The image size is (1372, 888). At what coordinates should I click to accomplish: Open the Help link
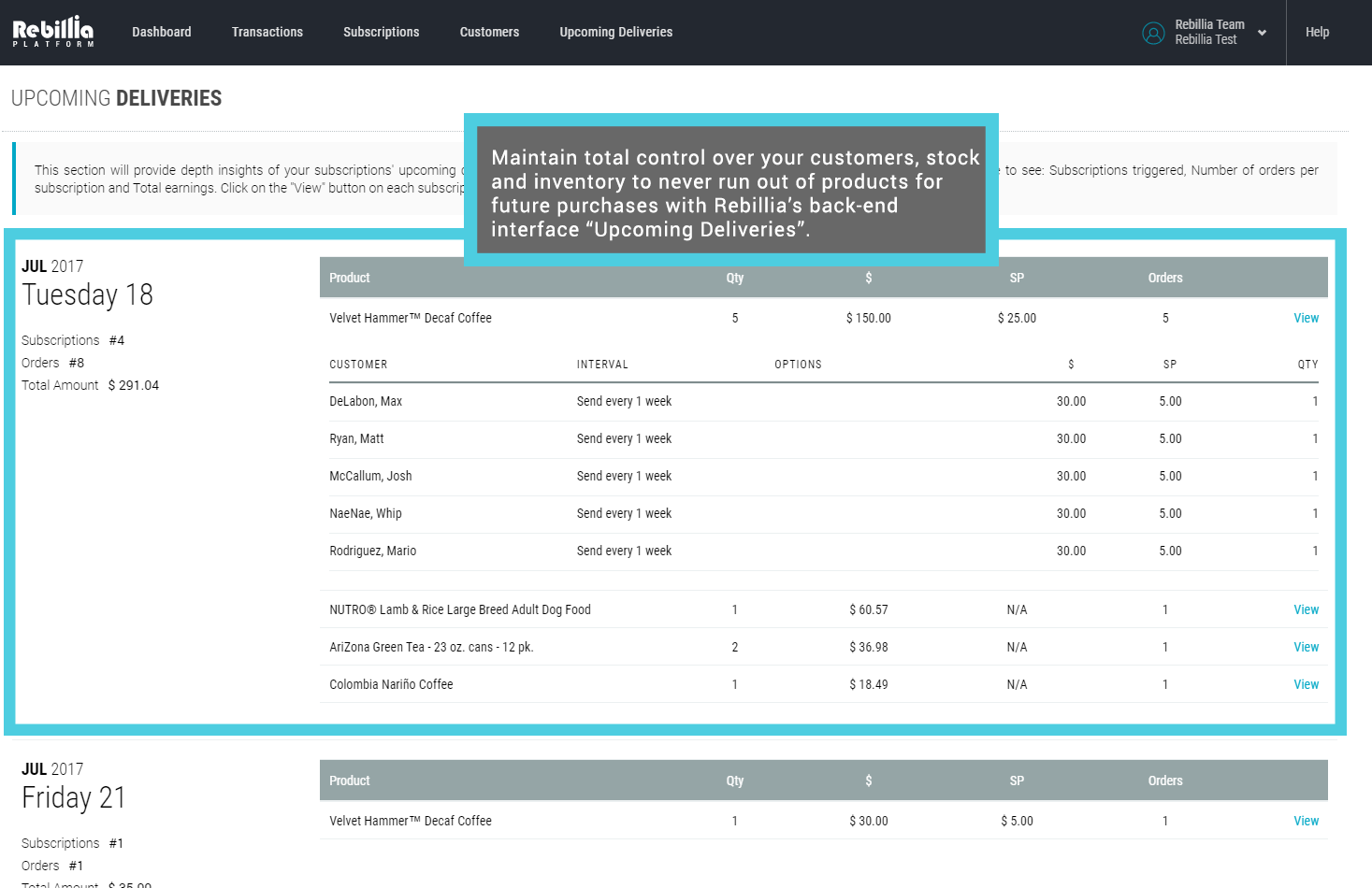(1317, 32)
